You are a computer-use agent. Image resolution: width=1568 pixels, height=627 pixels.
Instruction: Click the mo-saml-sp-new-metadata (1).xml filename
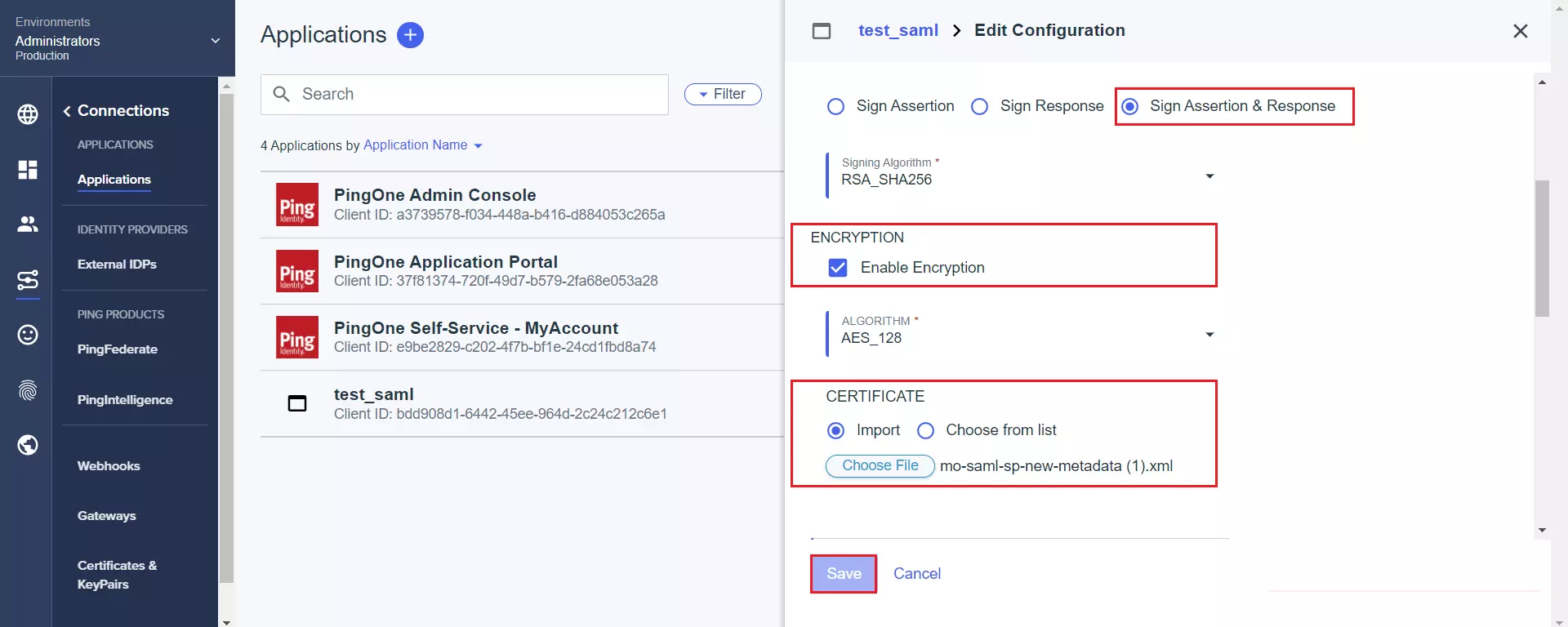(1056, 466)
